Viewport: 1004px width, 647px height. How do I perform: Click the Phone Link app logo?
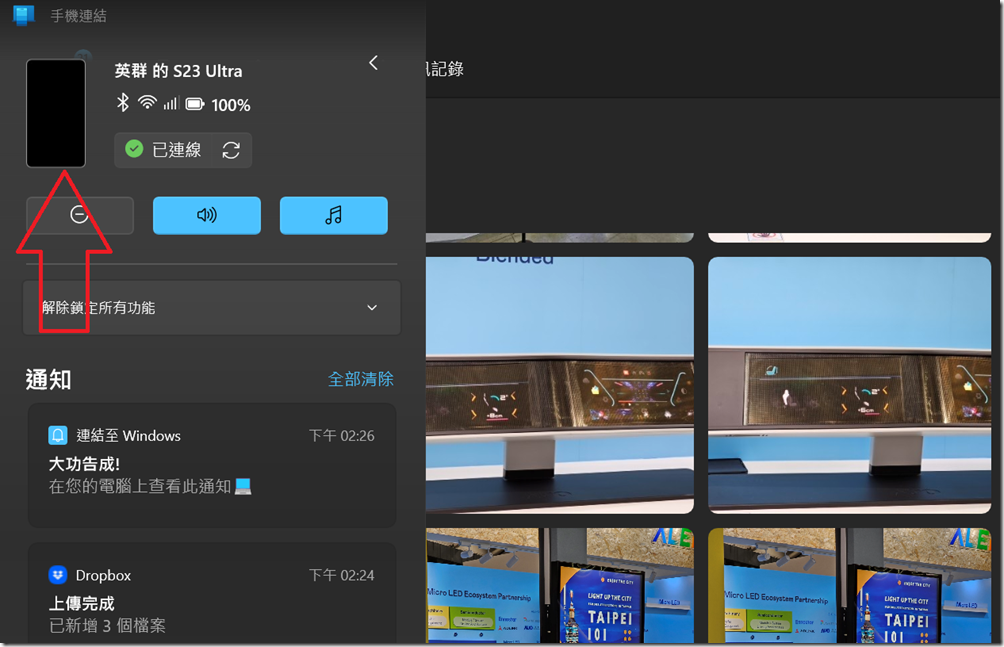tap(24, 15)
